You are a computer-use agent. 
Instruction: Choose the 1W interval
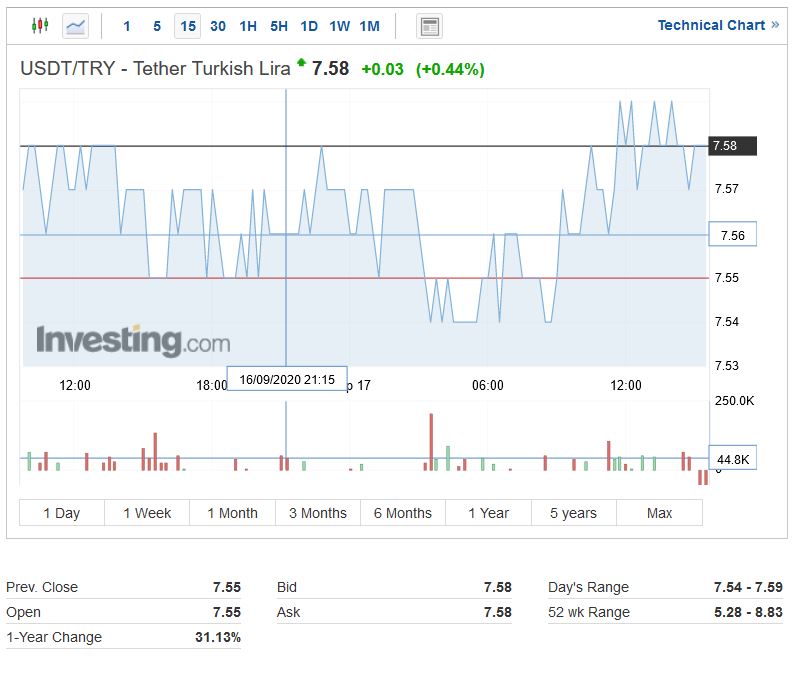click(340, 26)
